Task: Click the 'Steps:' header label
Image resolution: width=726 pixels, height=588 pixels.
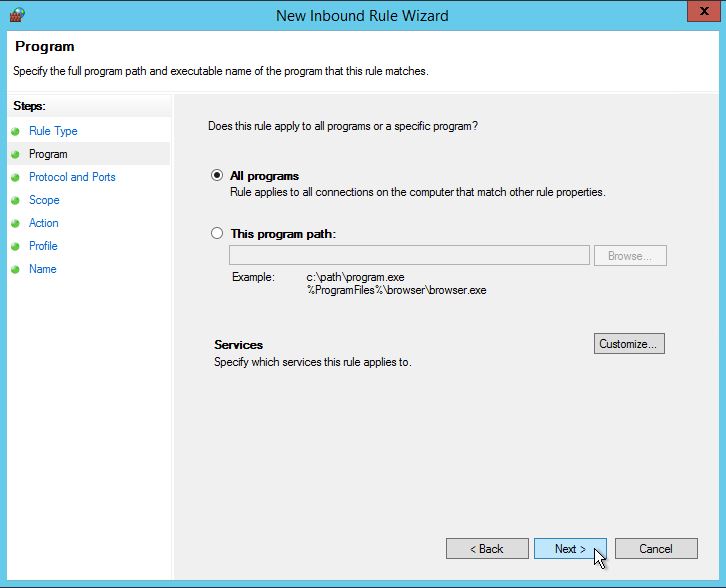Action: coord(29,106)
